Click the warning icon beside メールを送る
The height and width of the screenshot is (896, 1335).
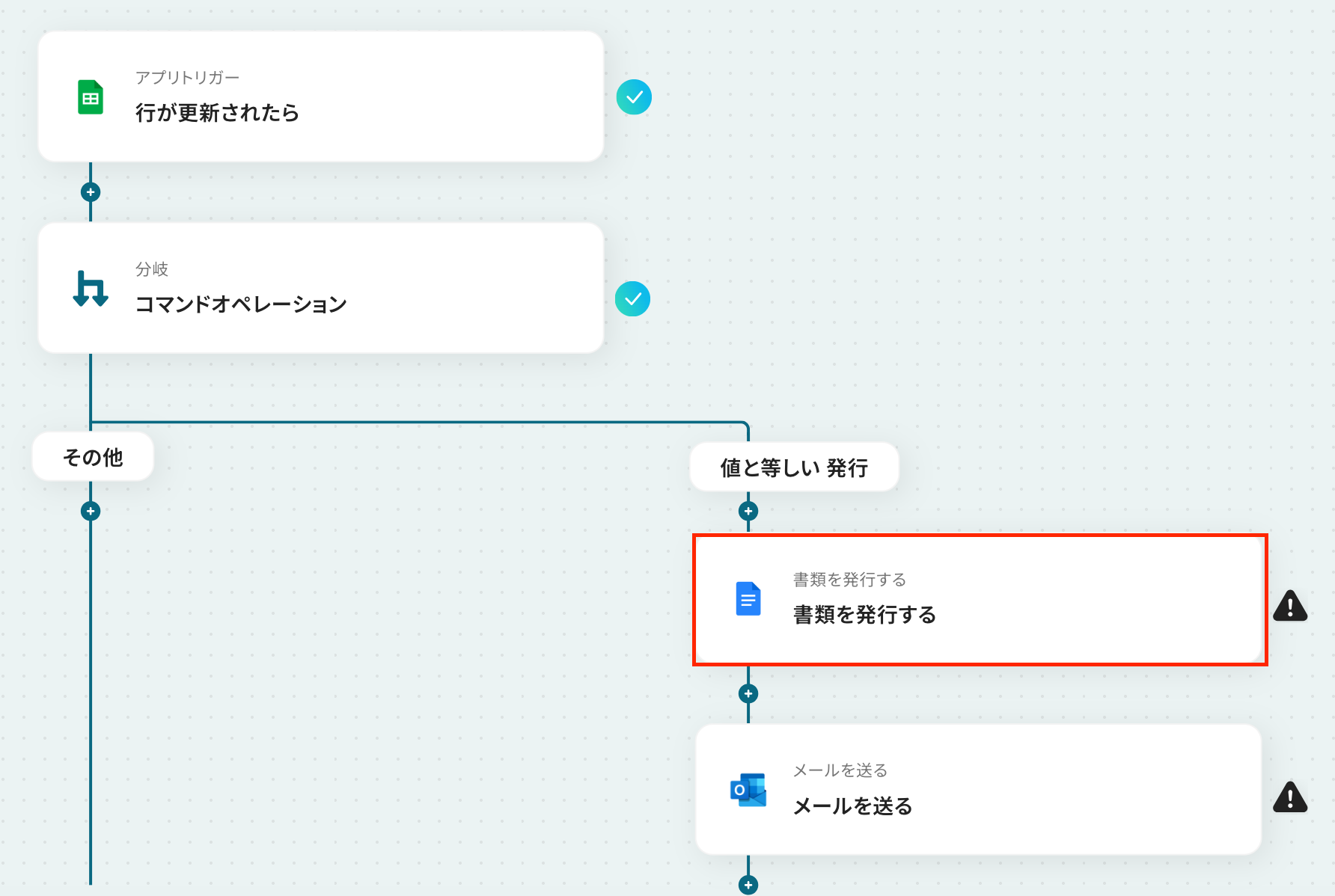click(x=1290, y=797)
